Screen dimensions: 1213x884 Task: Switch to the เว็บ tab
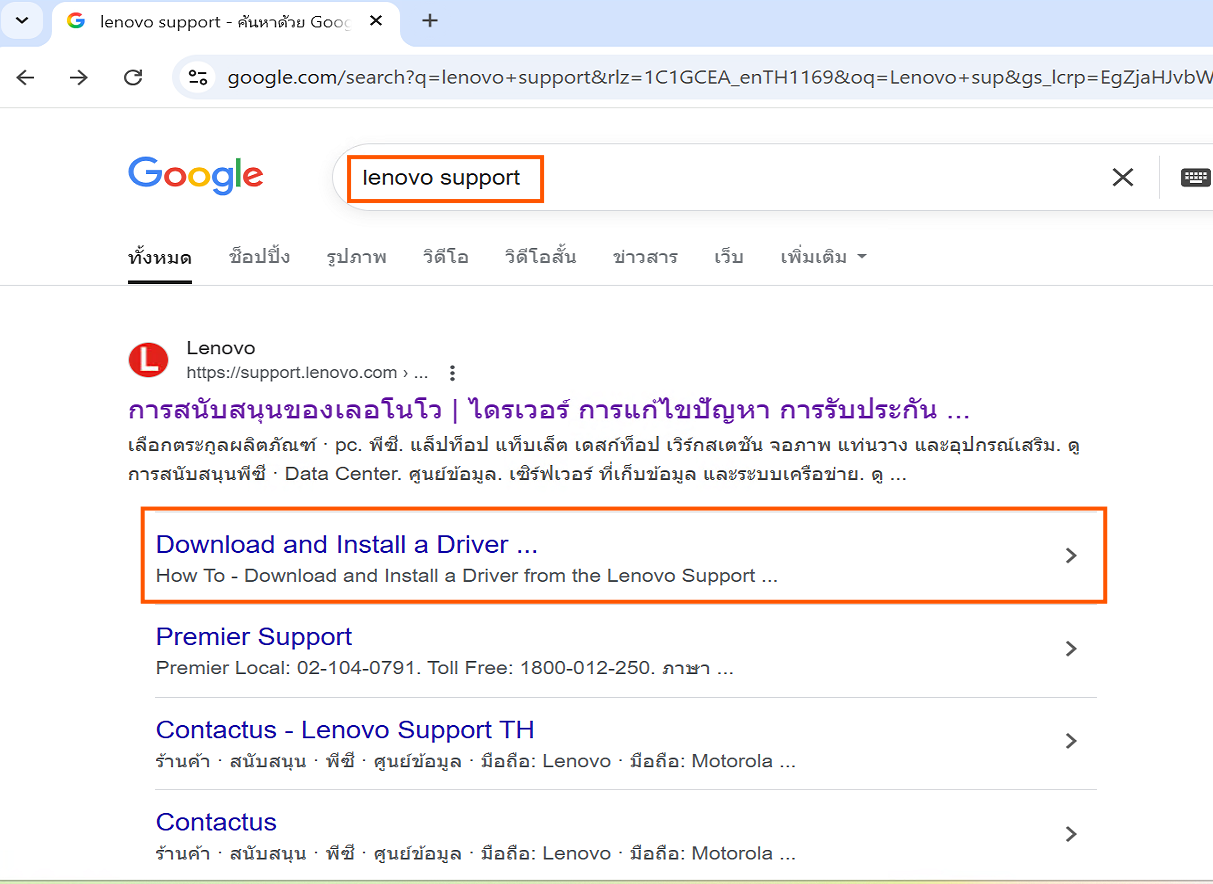click(729, 257)
